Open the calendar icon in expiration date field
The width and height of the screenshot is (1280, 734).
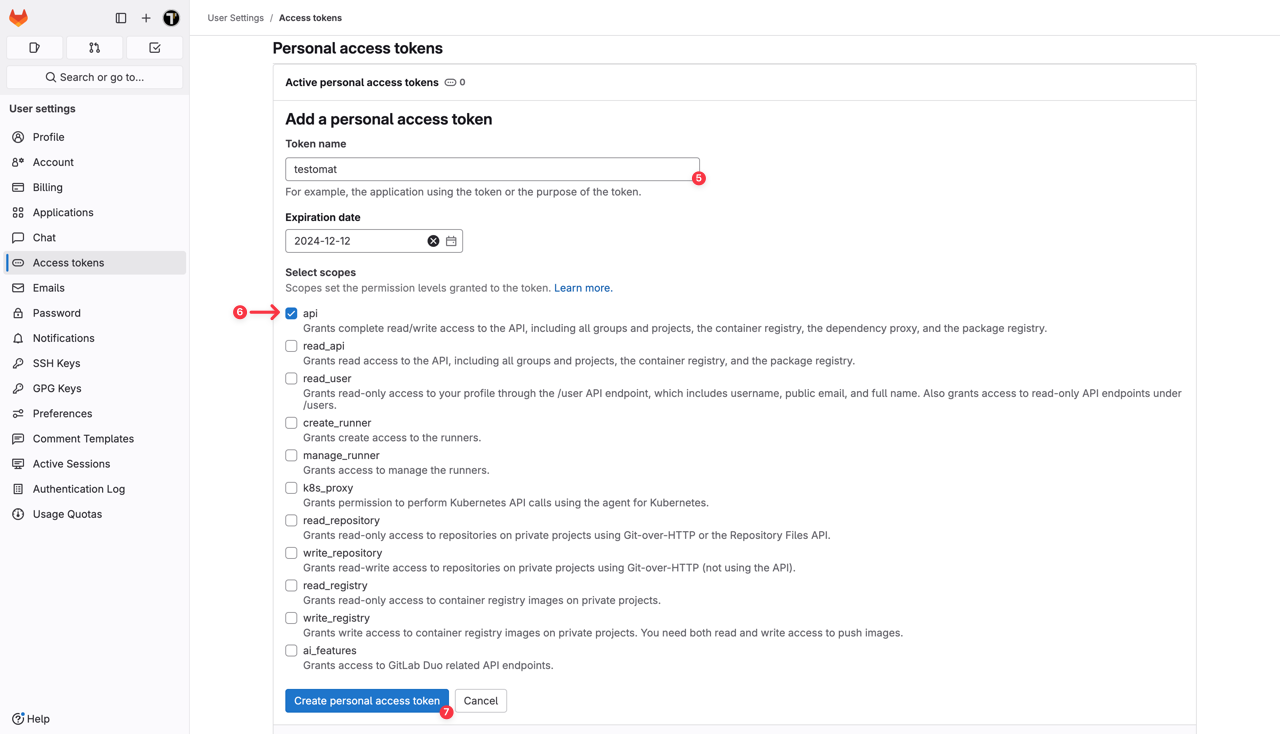[450, 240]
